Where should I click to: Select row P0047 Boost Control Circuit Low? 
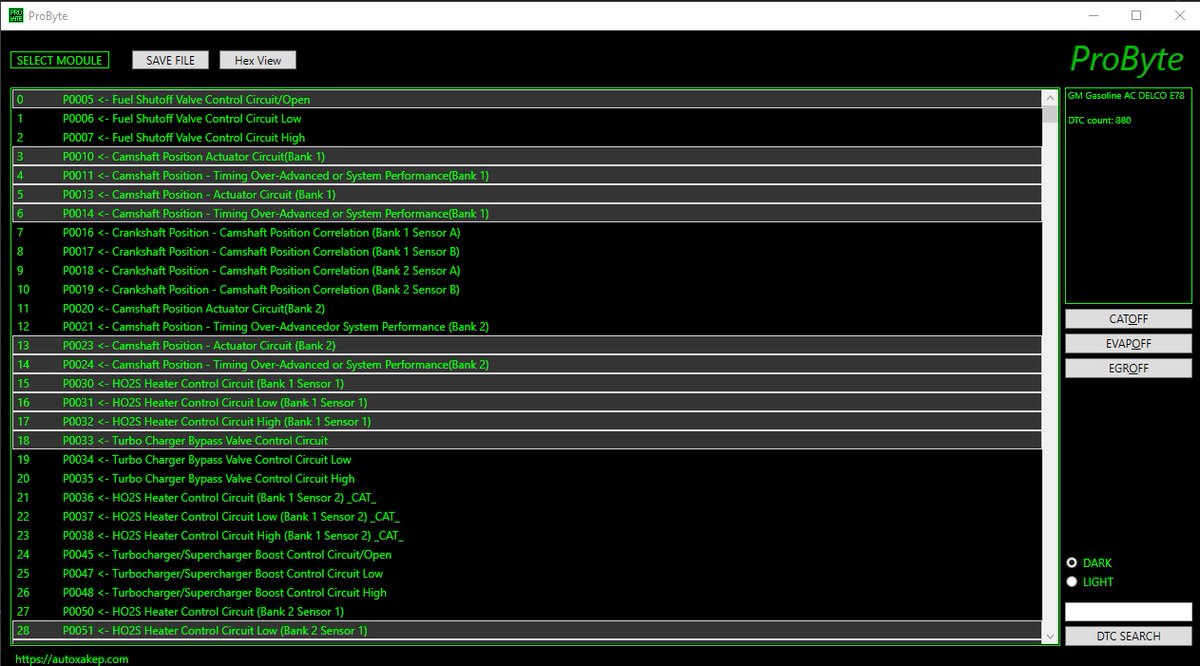527,574
